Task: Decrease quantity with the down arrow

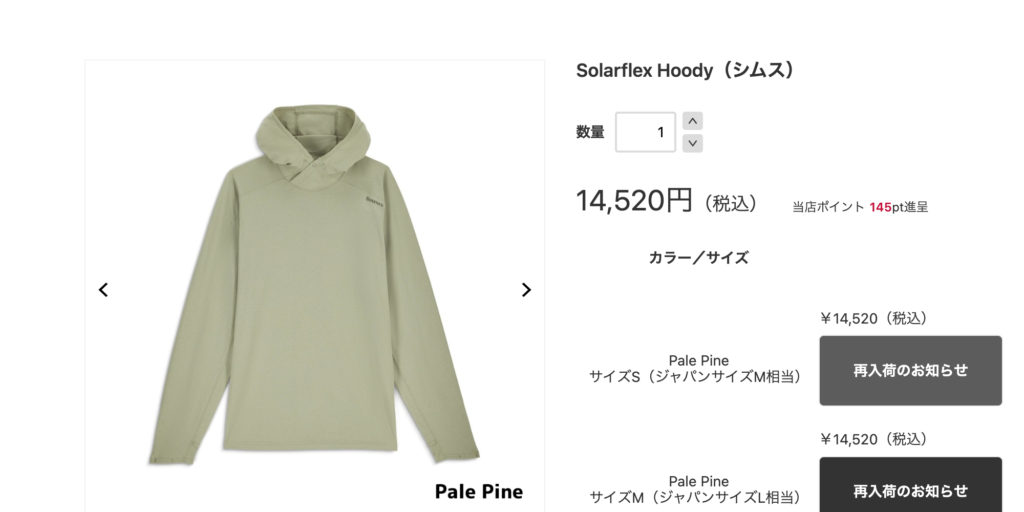Action: pos(692,143)
